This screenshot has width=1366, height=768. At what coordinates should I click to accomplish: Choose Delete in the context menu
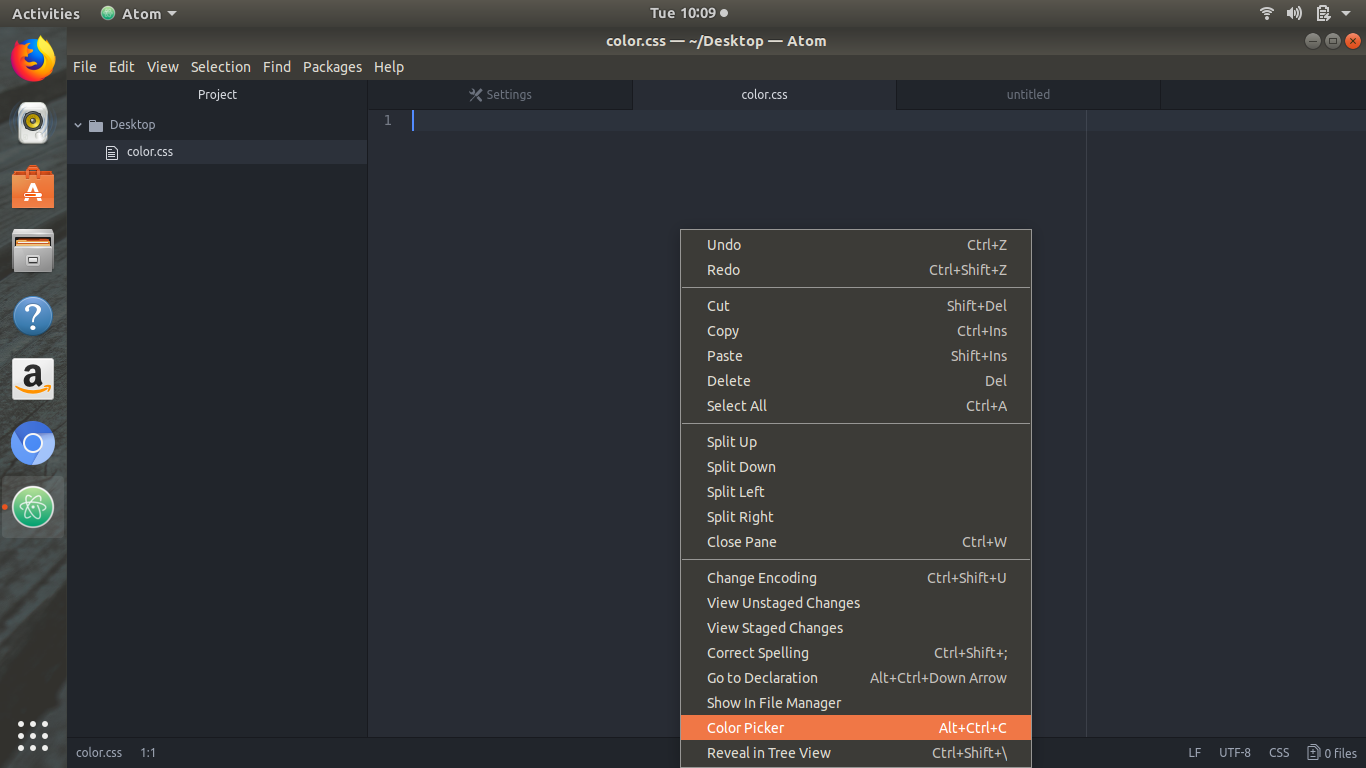(x=856, y=381)
